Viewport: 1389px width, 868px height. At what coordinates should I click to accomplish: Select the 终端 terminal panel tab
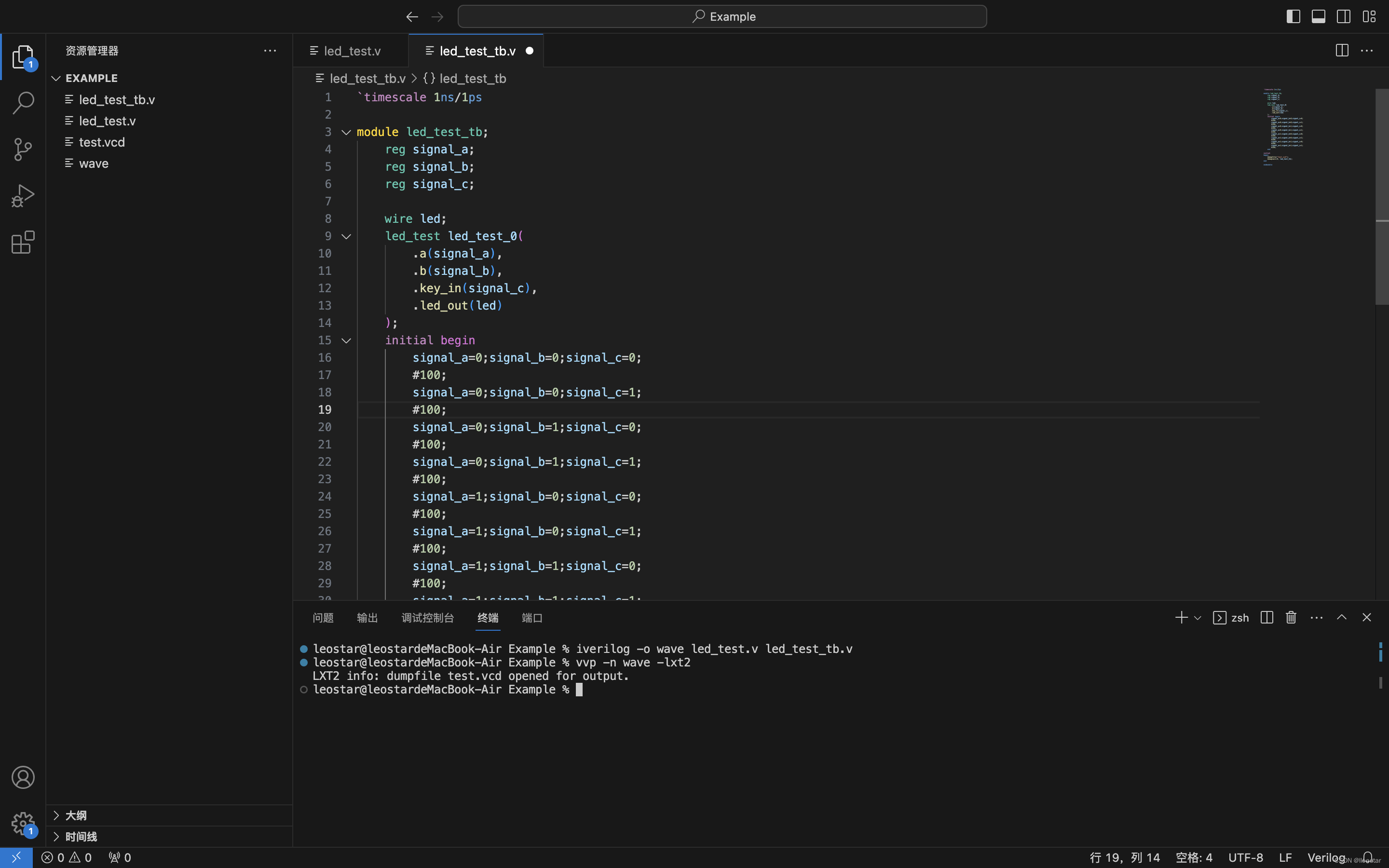tap(488, 618)
